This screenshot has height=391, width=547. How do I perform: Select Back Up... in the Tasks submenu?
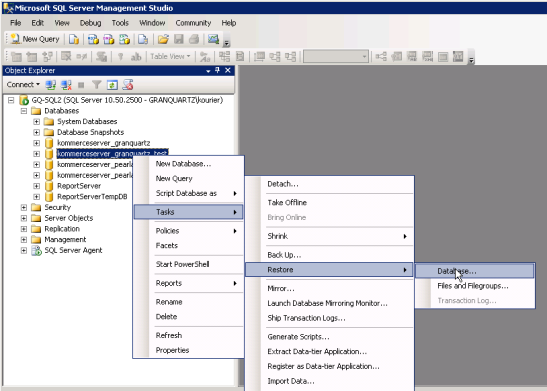click(284, 255)
